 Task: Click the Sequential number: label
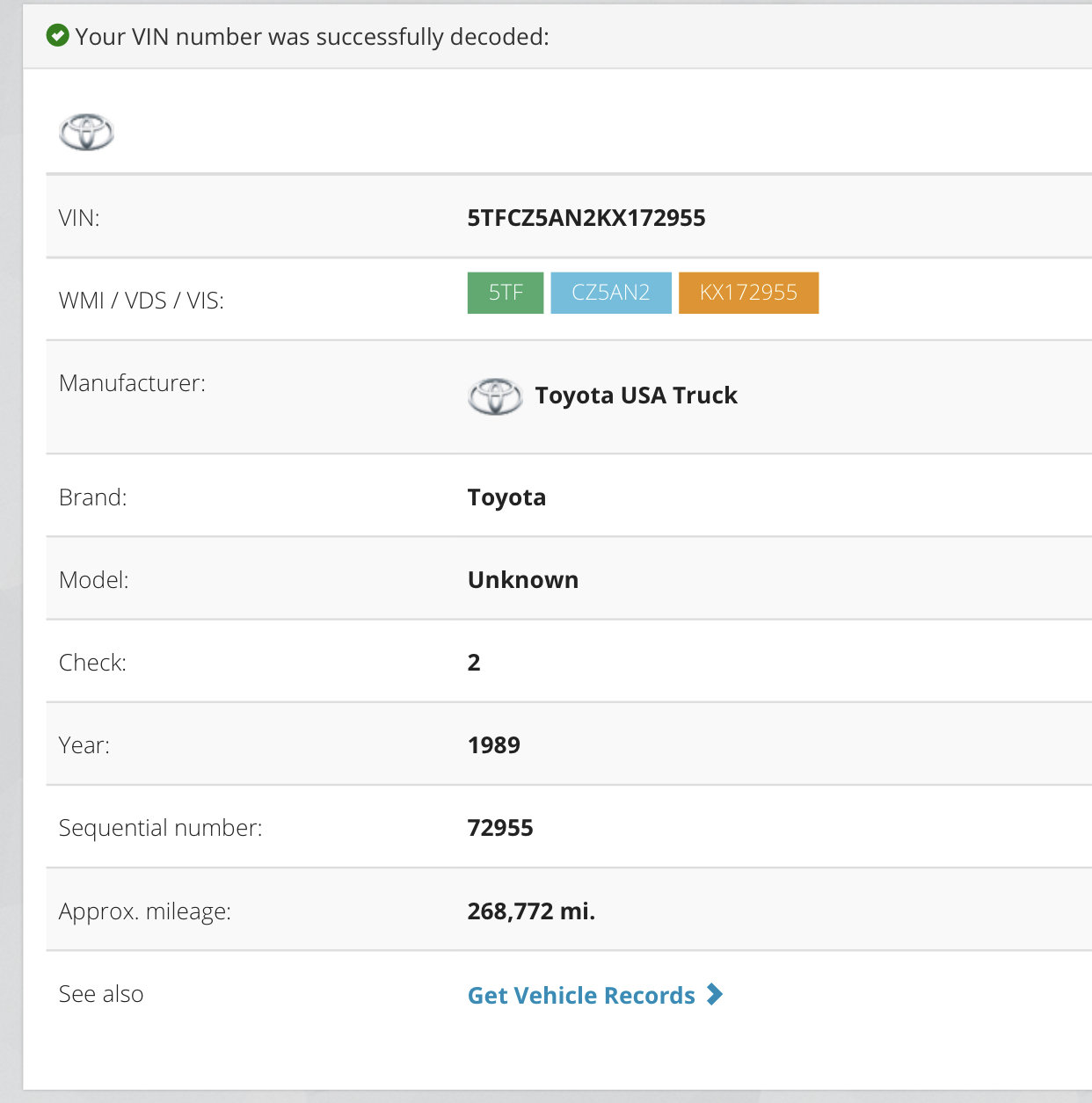[161, 828]
